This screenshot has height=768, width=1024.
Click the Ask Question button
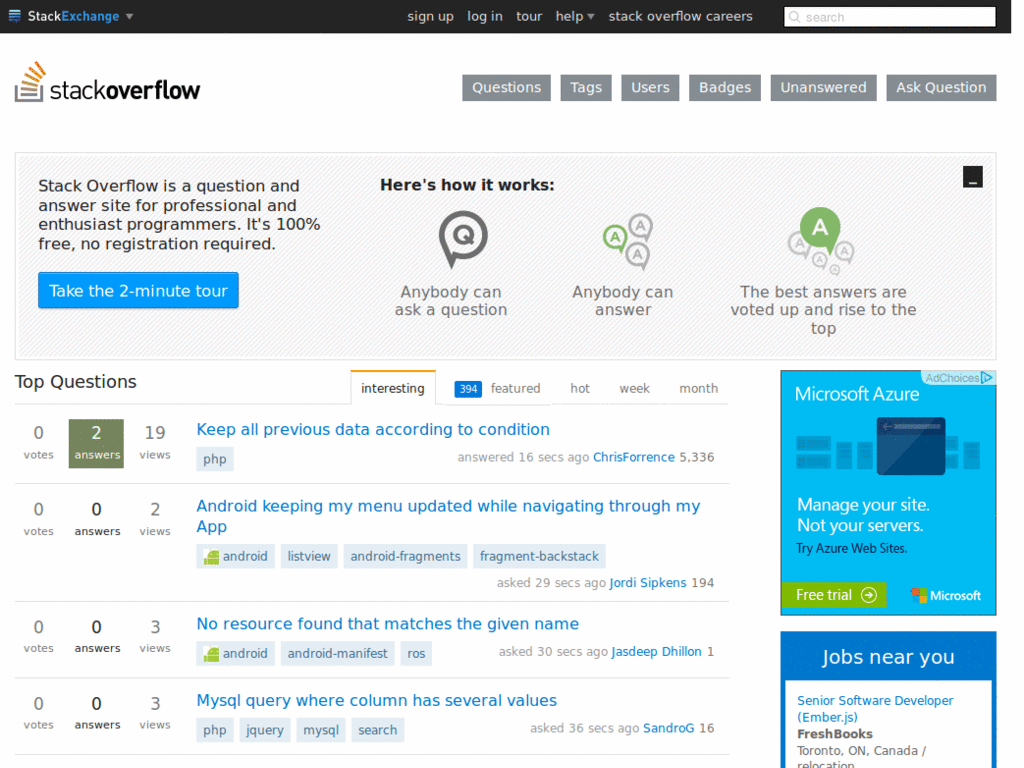coord(941,87)
